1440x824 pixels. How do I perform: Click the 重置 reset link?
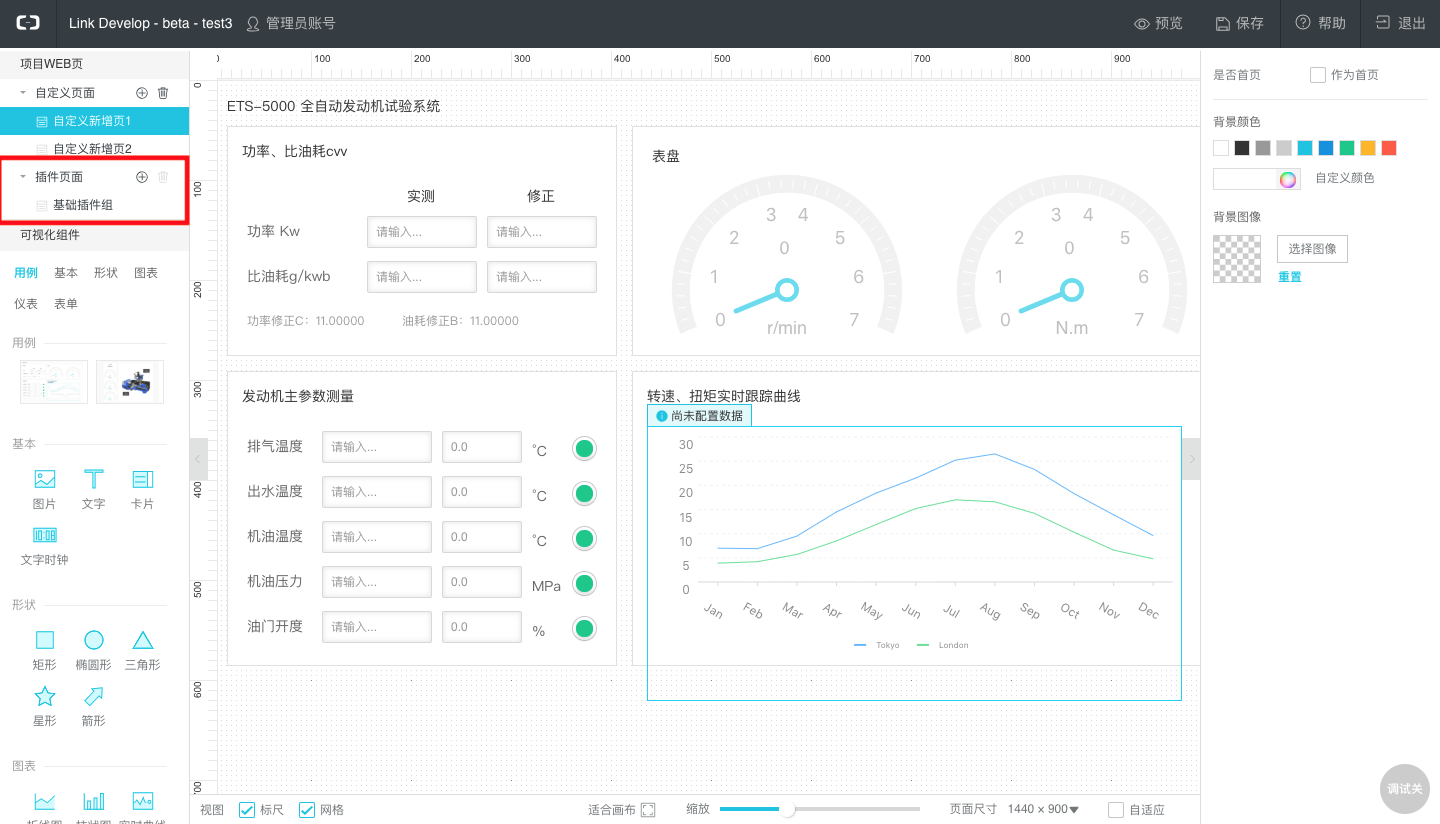(x=1290, y=277)
